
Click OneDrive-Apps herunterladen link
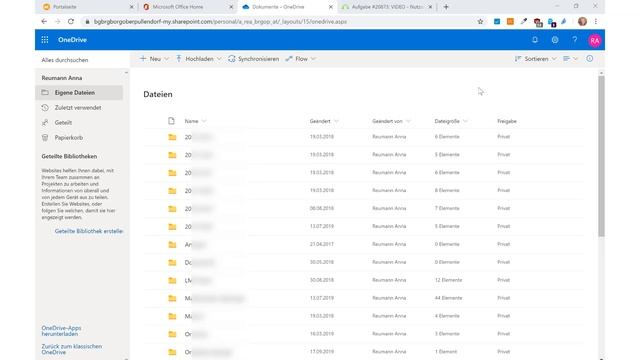click(x=61, y=331)
